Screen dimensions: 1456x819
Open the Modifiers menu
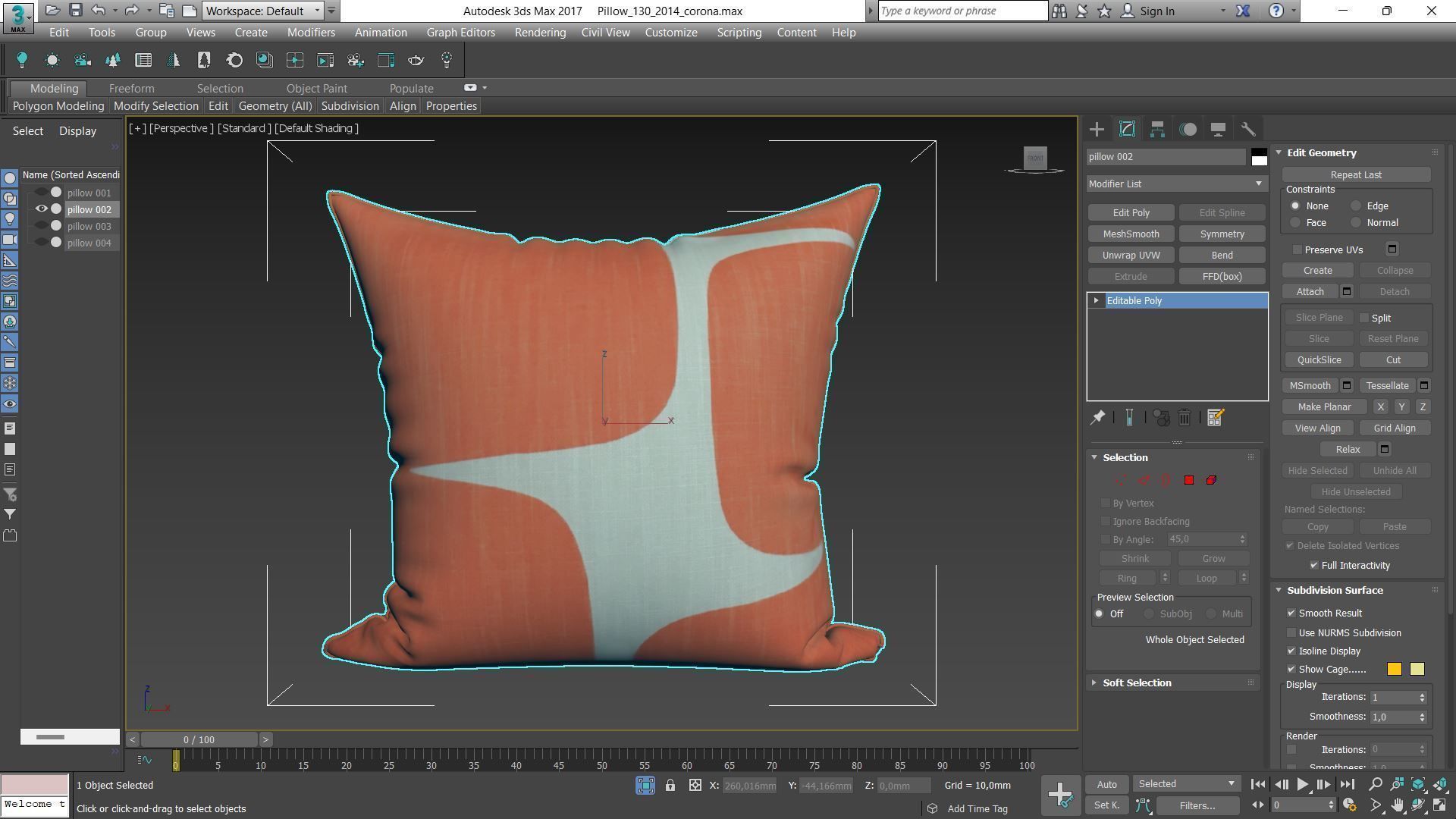(x=311, y=33)
